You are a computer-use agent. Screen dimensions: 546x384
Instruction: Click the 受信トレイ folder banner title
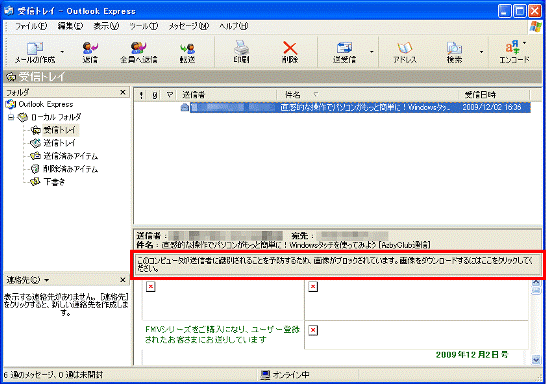click(41, 77)
